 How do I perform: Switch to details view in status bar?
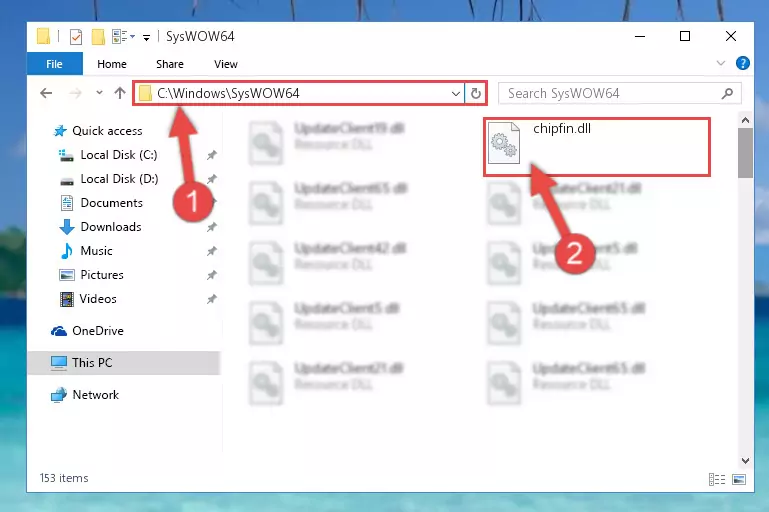tap(717, 479)
